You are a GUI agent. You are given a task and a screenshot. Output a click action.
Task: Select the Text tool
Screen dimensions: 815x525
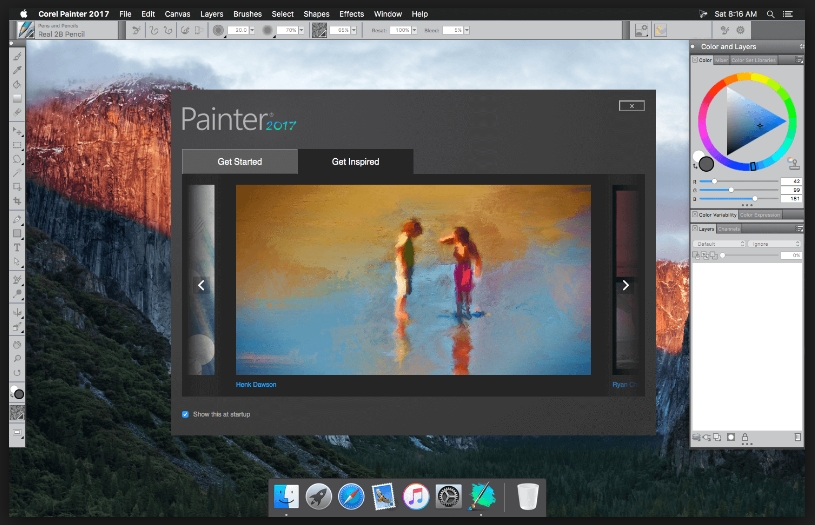[x=17, y=247]
